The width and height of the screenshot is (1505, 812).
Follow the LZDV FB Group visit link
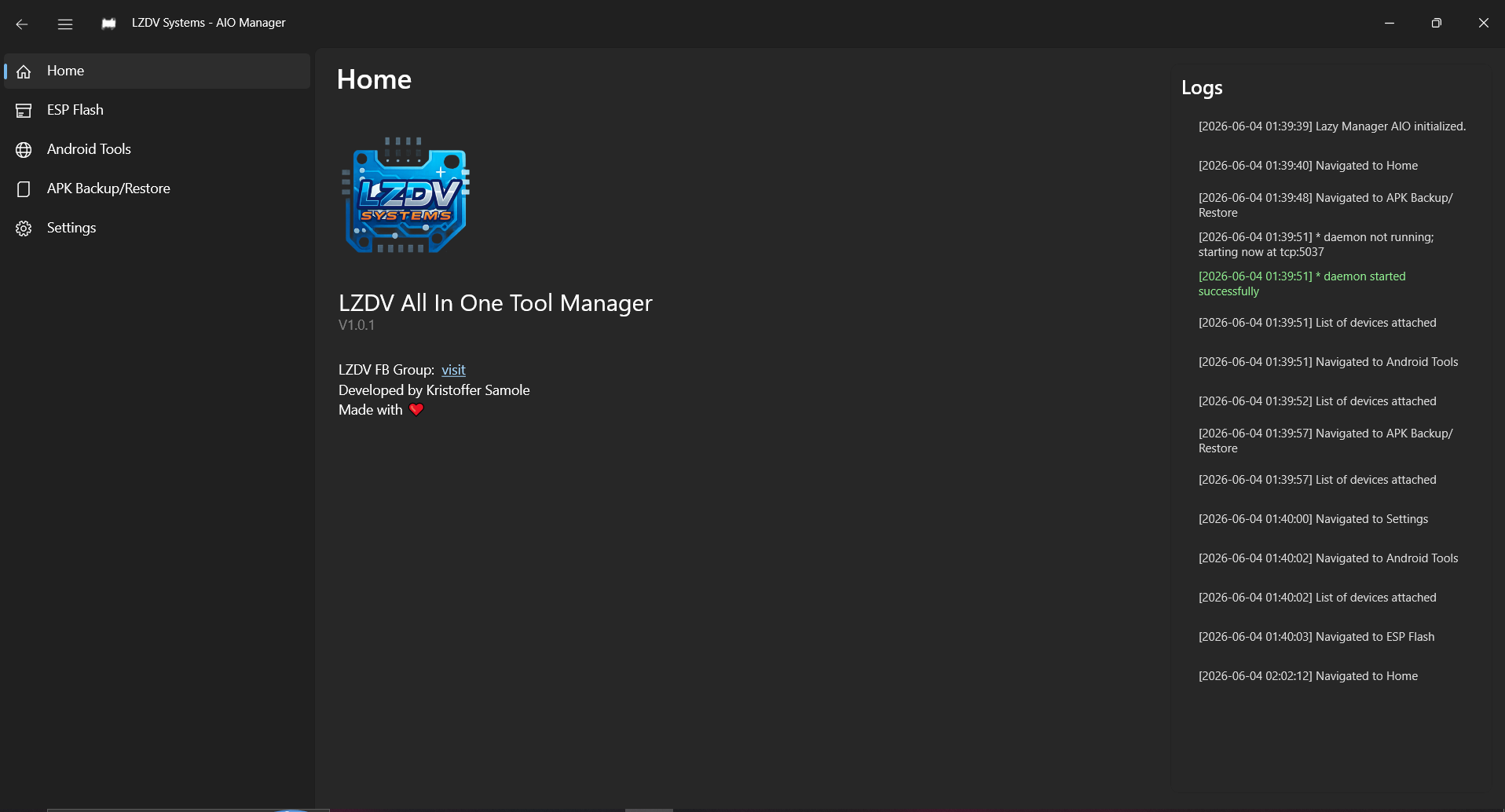[453, 370]
